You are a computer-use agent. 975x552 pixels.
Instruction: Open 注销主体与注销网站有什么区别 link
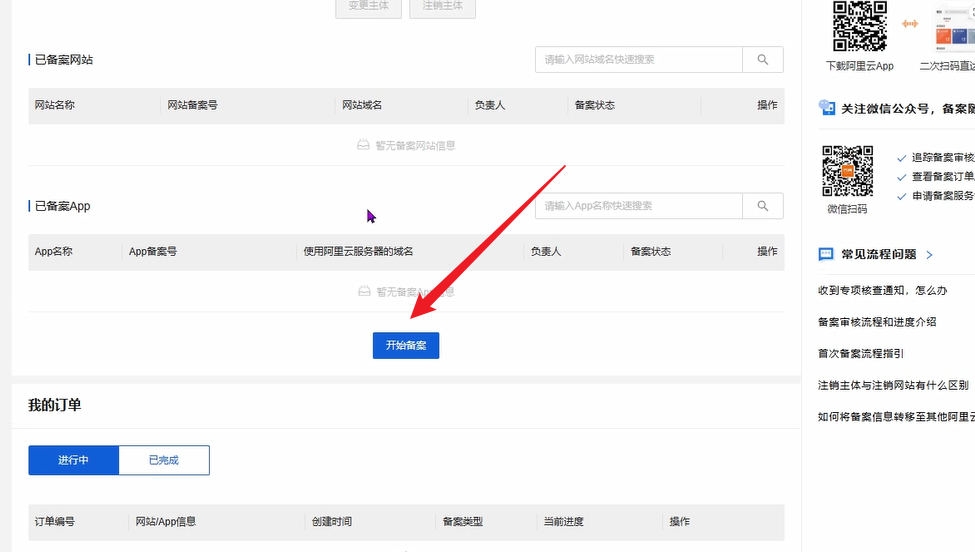(893, 385)
